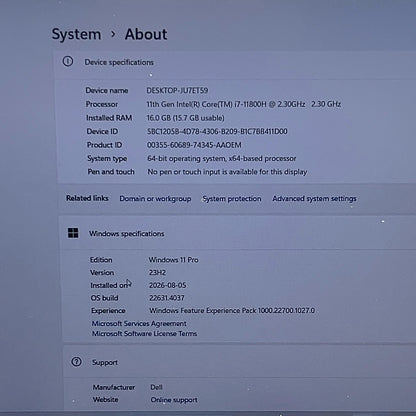Viewport: 416px width, 416px height.
Task: Click the Device ID value text
Action: pos(217,131)
